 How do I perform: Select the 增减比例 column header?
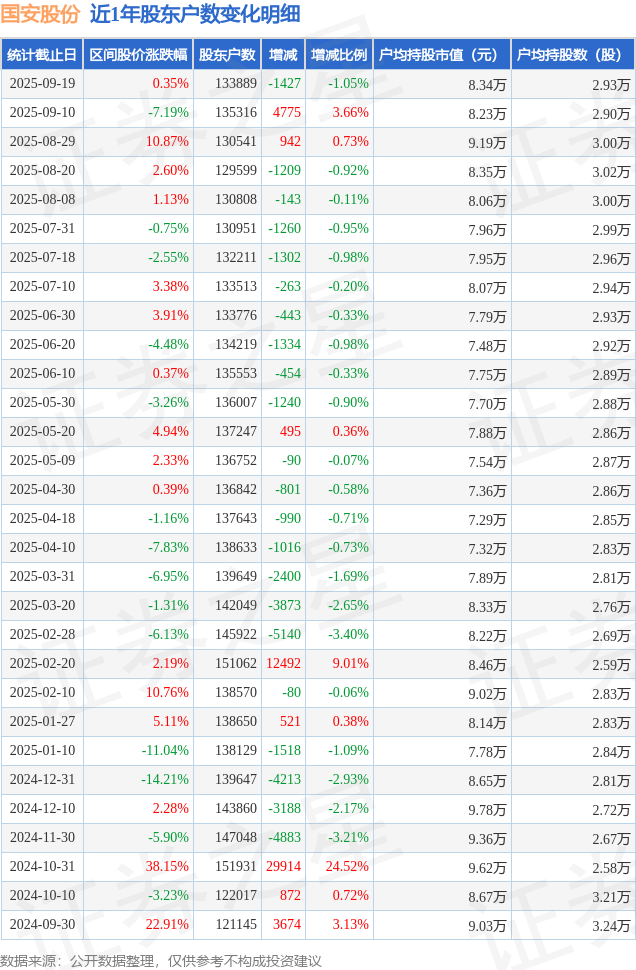tap(339, 55)
